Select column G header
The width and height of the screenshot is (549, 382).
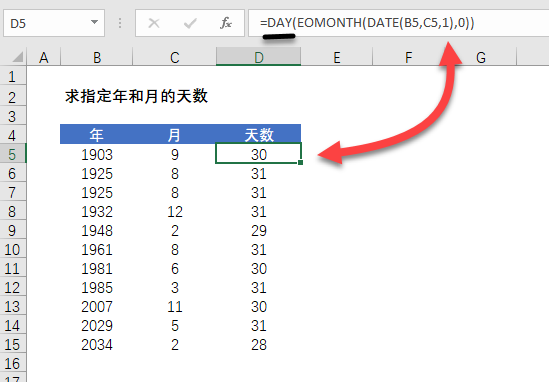pos(481,57)
